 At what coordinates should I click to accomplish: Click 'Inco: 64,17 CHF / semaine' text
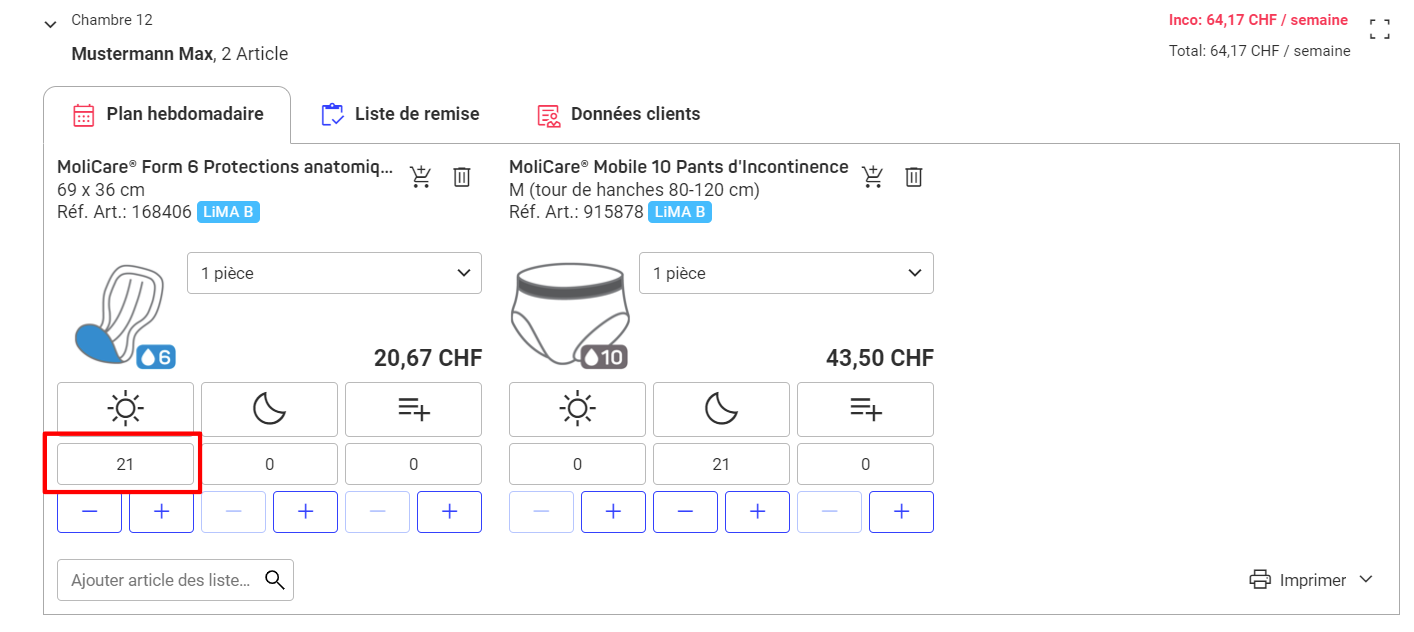point(1258,20)
